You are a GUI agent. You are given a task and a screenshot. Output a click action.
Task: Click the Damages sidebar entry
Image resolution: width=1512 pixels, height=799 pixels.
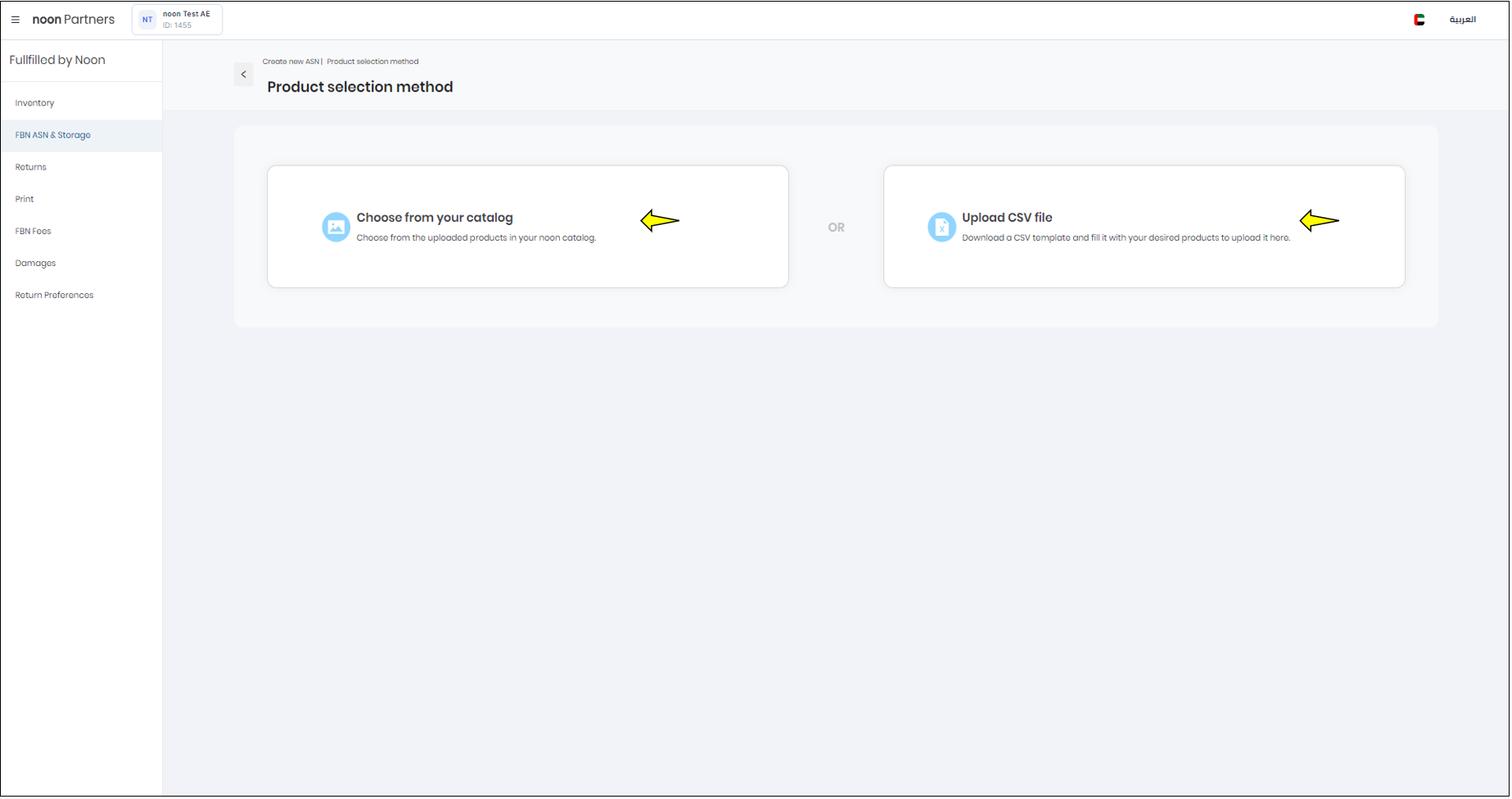(x=35, y=262)
